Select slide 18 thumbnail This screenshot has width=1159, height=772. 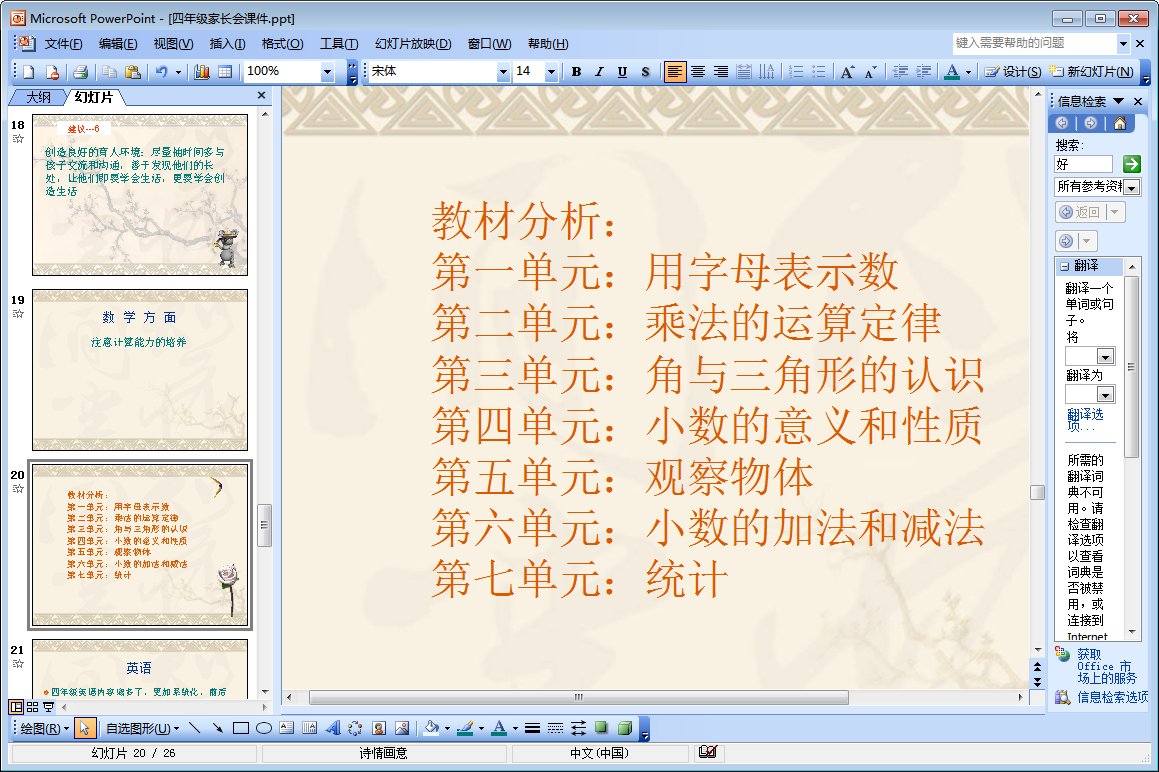point(140,195)
